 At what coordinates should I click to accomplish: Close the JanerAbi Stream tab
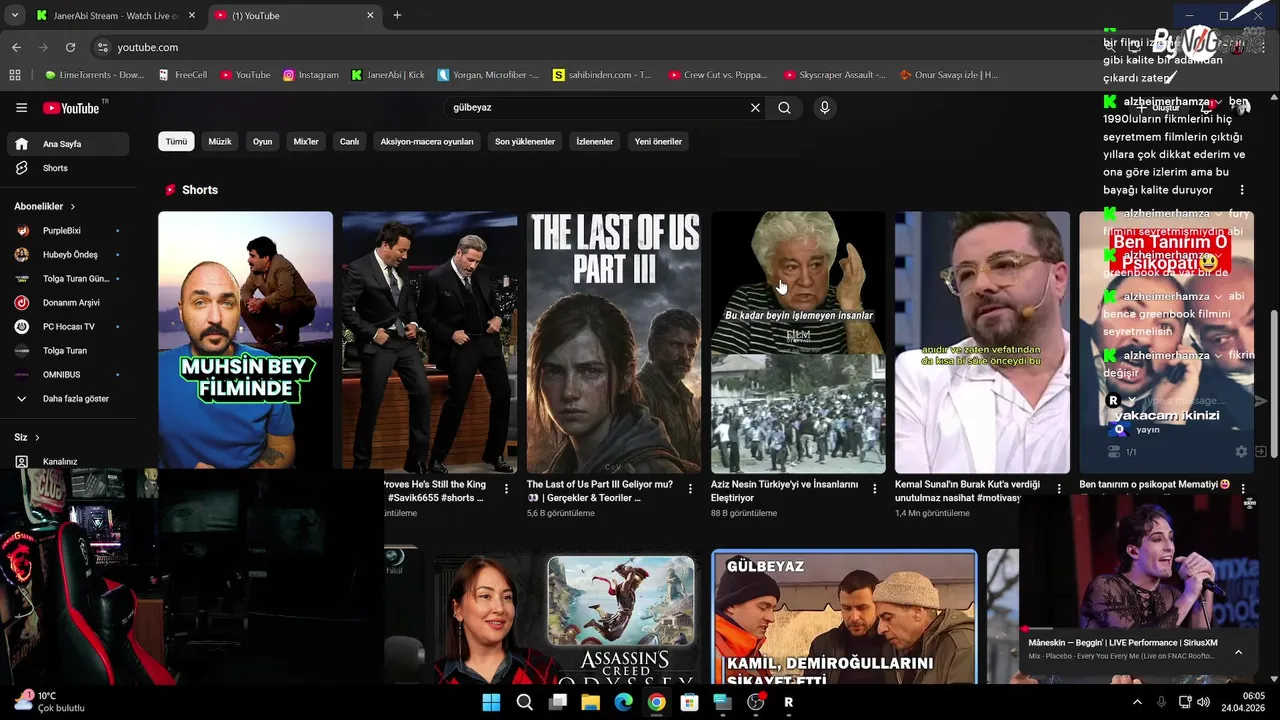click(192, 15)
